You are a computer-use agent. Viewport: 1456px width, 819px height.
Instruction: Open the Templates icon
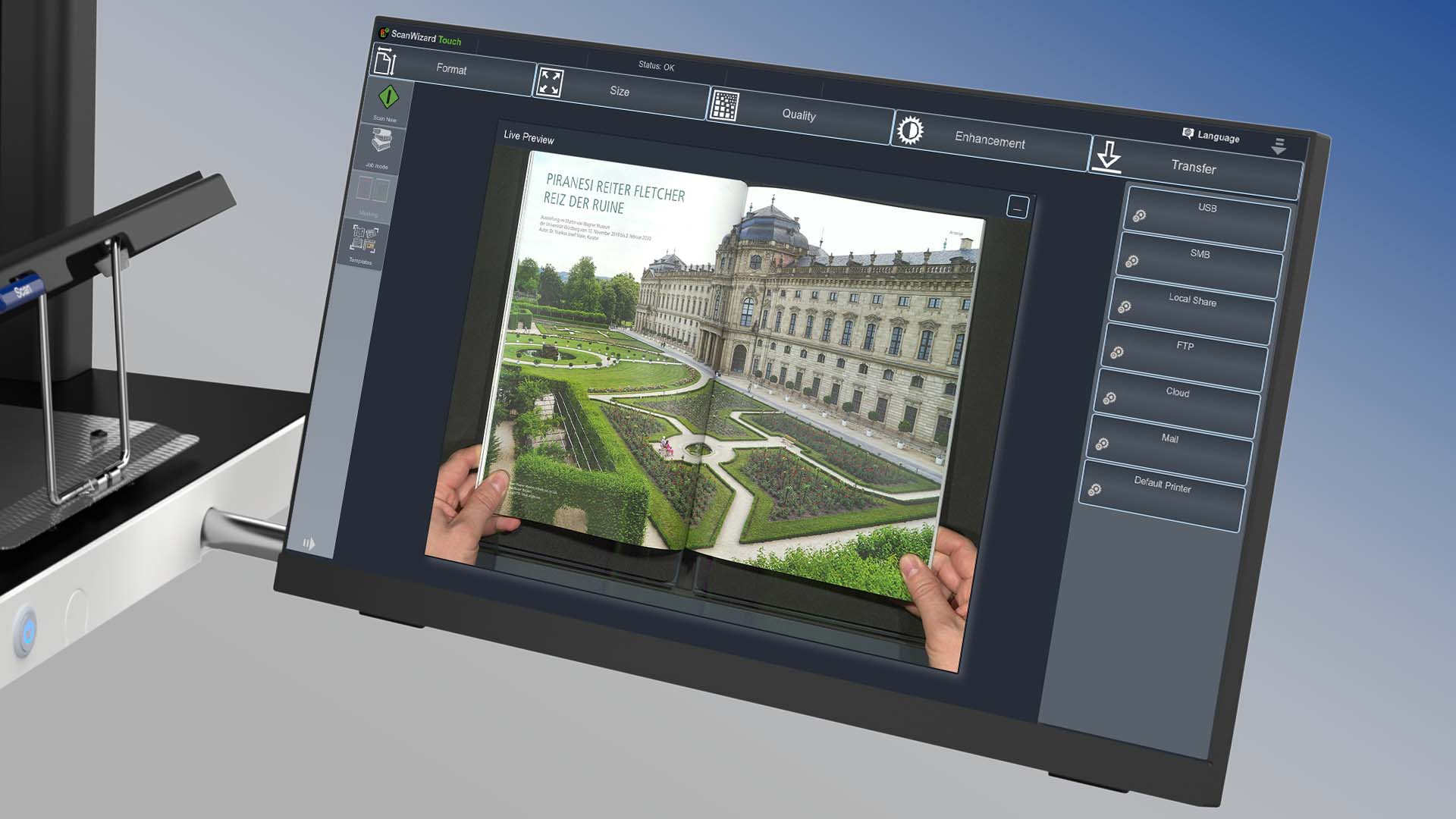click(364, 239)
